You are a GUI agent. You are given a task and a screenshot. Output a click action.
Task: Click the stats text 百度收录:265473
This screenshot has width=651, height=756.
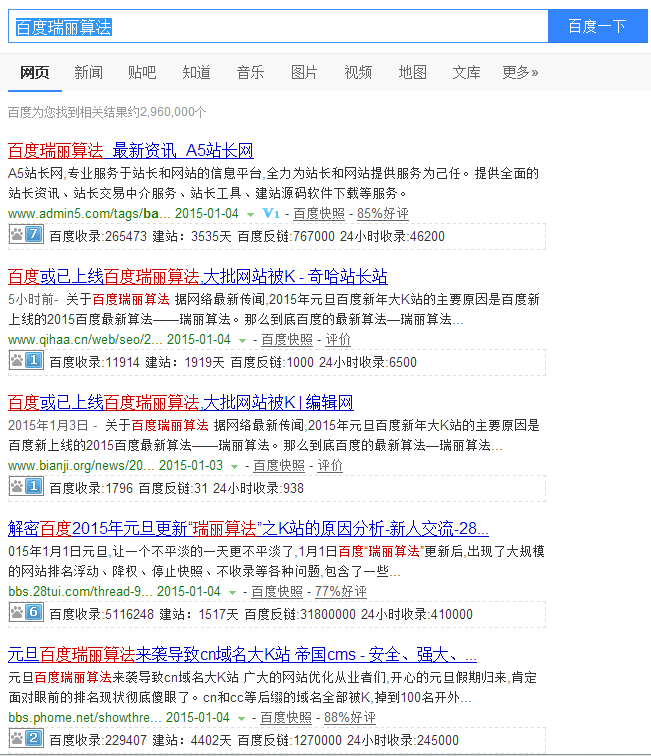pyautogui.click(x=98, y=236)
